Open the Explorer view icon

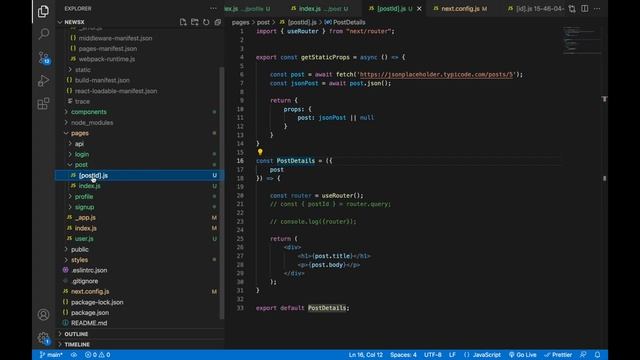(43, 11)
